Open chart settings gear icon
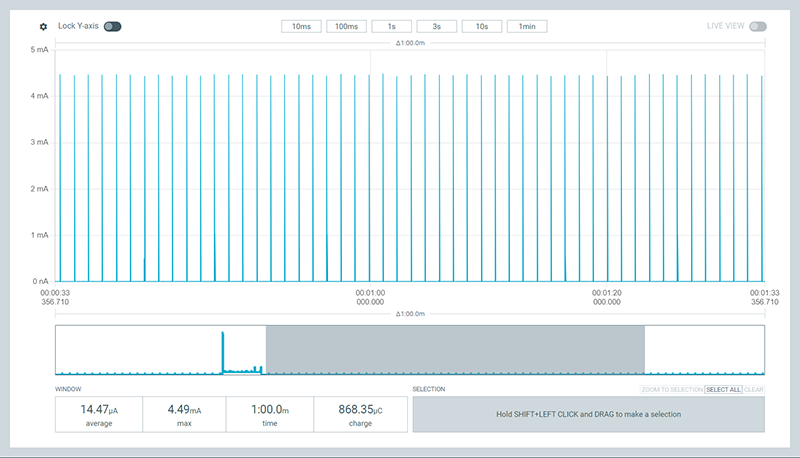Image resolution: width=800 pixels, height=458 pixels. point(43,27)
